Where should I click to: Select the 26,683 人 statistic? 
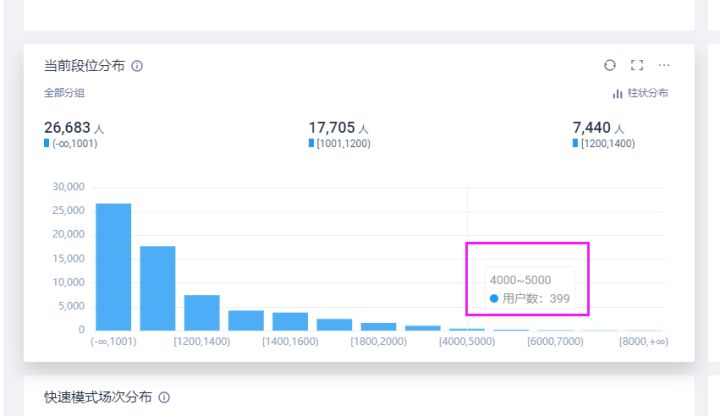pyautogui.click(x=74, y=128)
